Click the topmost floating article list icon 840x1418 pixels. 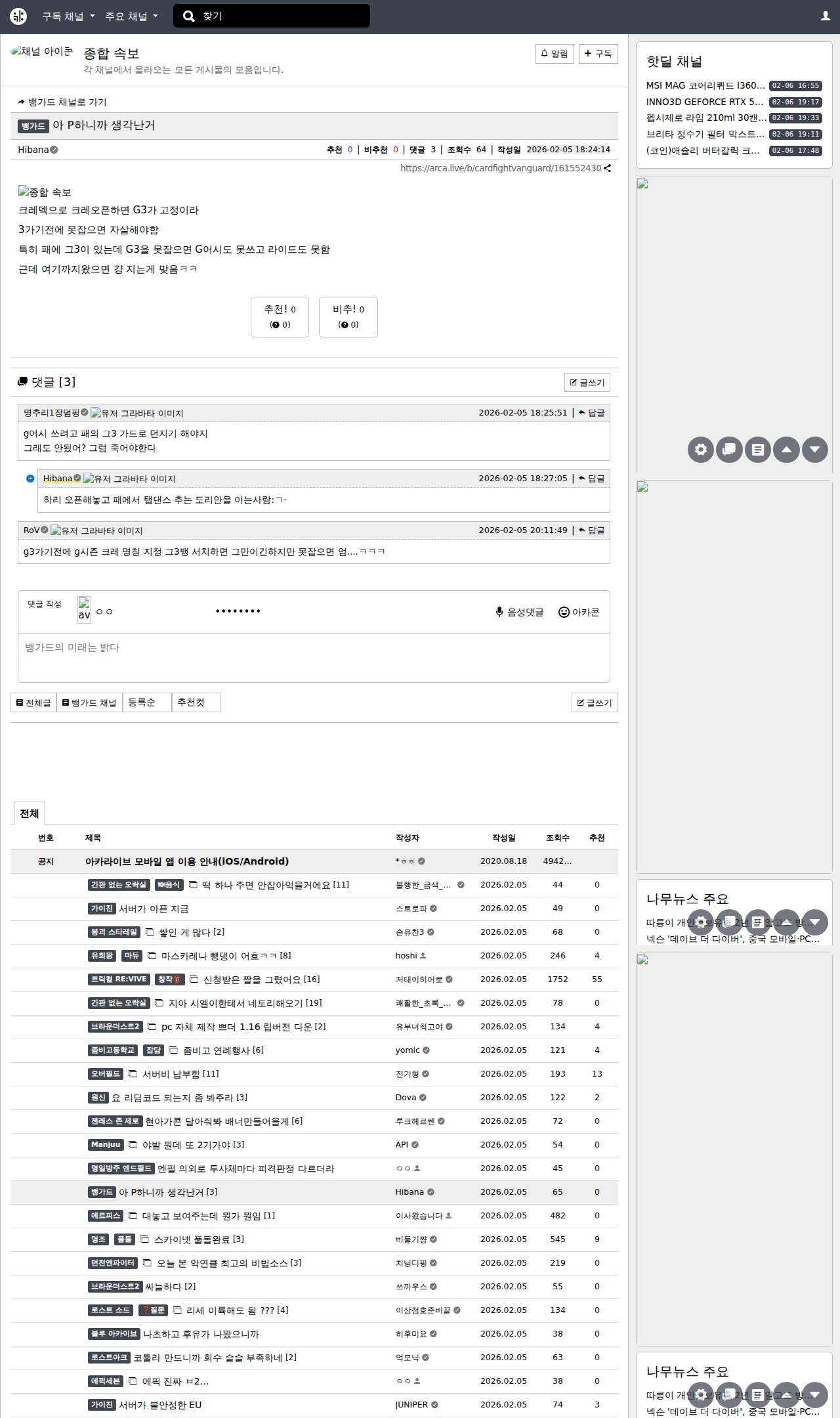click(758, 450)
